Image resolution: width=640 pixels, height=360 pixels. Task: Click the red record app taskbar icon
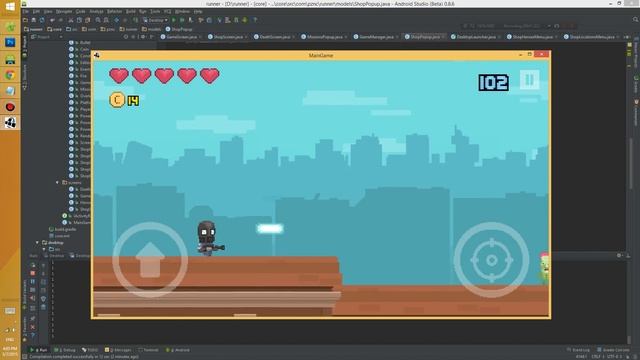click(10, 107)
